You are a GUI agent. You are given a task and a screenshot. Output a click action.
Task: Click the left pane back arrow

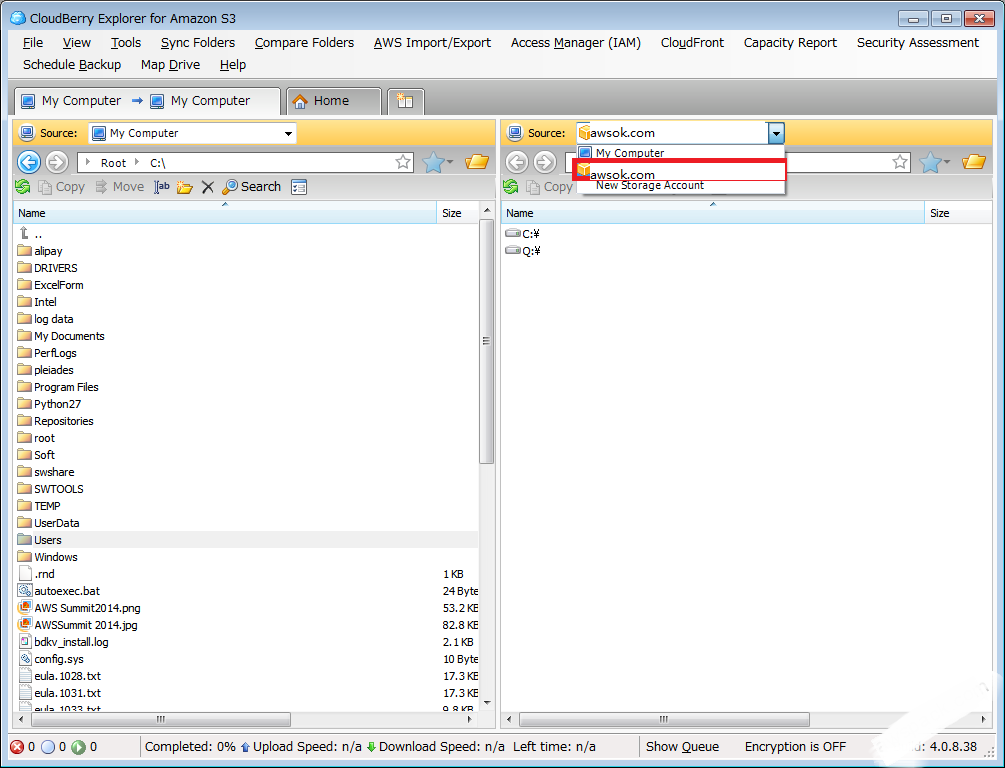coord(29,162)
